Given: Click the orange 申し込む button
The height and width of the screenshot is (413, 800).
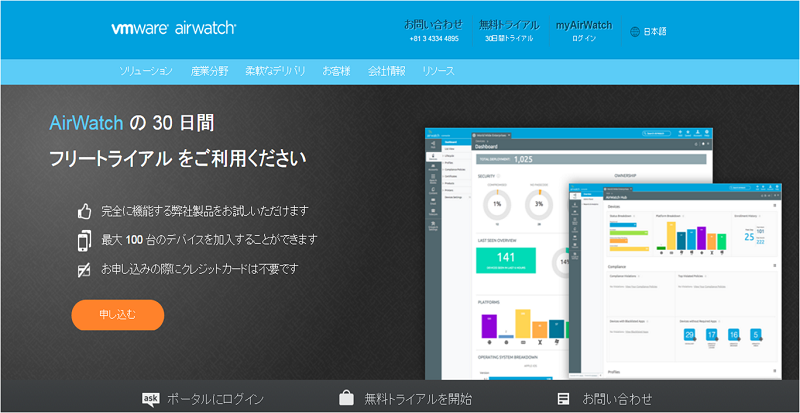Looking at the screenshot, I should click(118, 315).
